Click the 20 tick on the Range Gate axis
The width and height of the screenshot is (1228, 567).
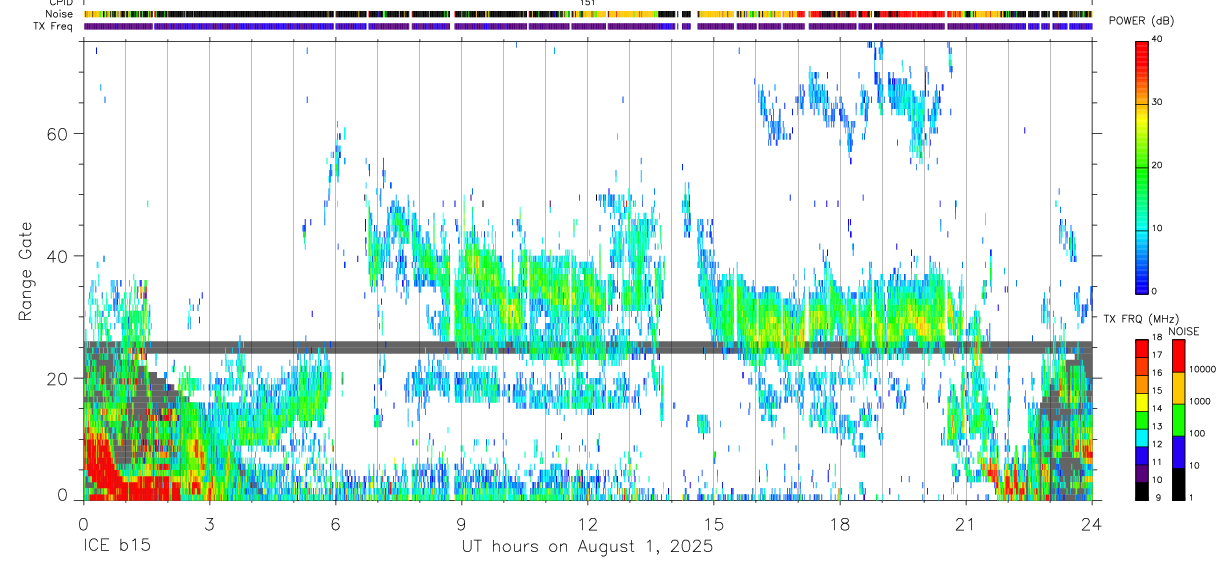point(59,379)
